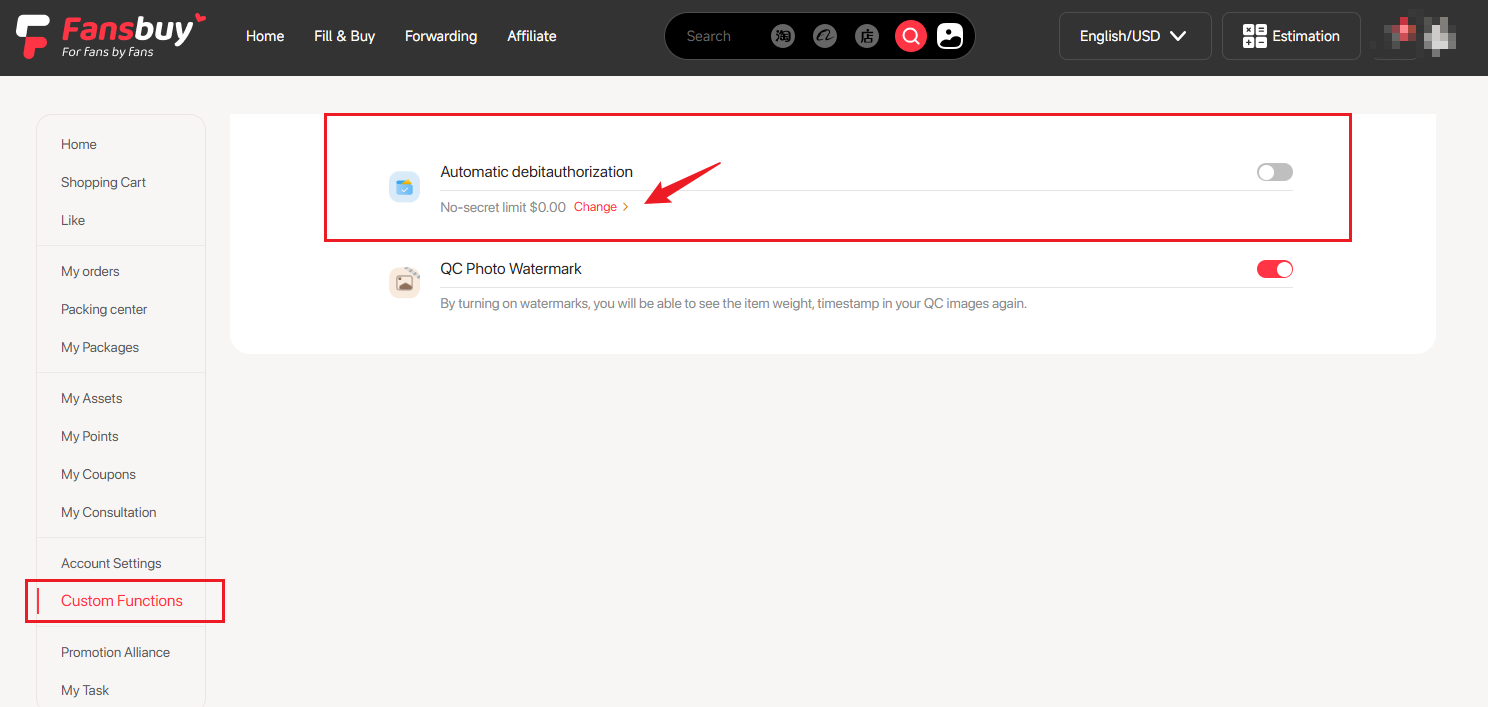Image resolution: width=1488 pixels, height=707 pixels.
Task: Open My Consultation
Action: click(109, 512)
